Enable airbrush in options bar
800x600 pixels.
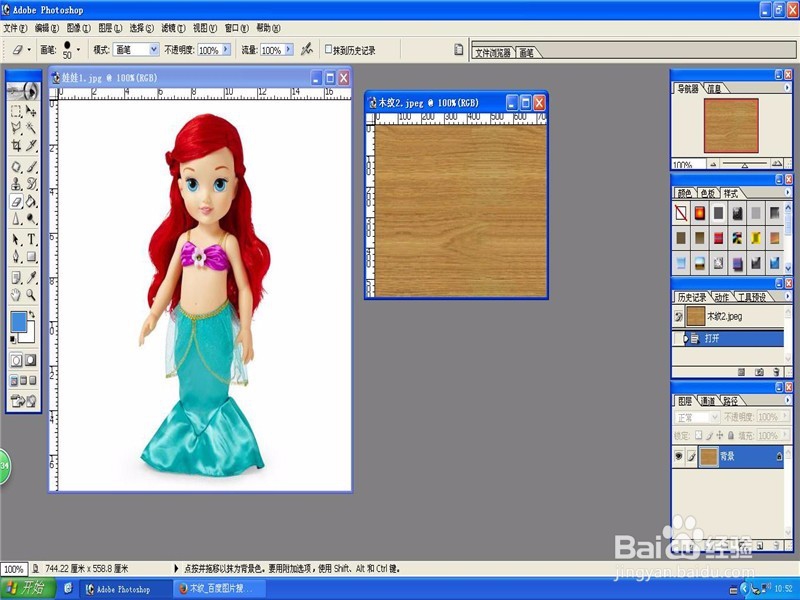click(x=307, y=49)
